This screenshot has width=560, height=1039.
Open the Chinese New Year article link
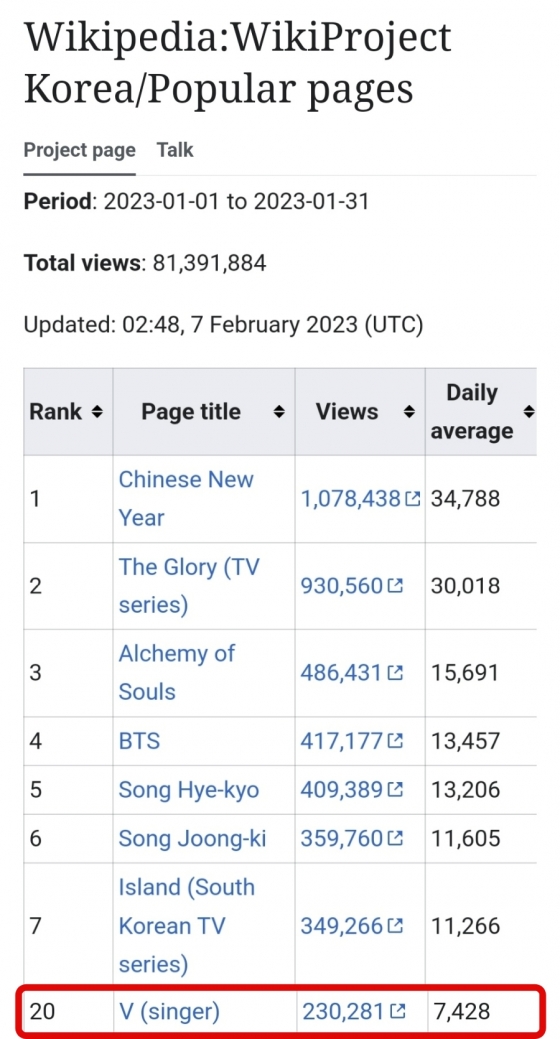point(186,498)
